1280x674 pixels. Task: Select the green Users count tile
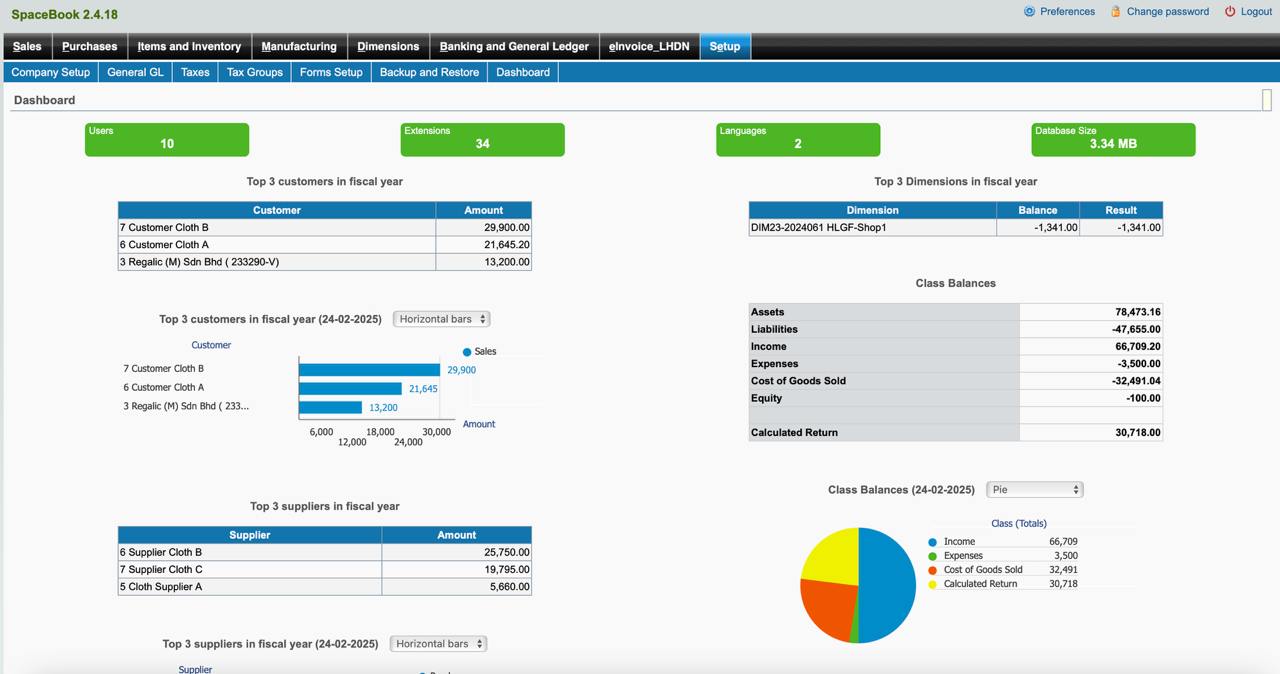pyautogui.click(x=166, y=139)
